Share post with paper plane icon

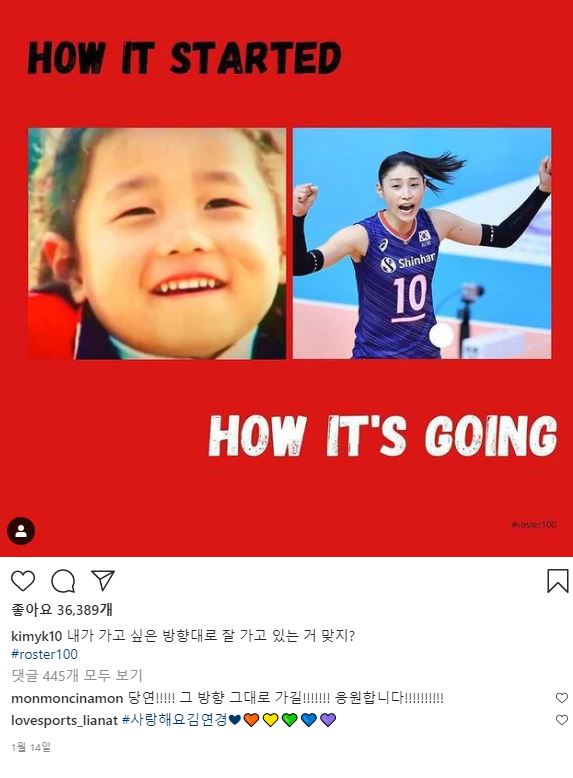pos(103,580)
